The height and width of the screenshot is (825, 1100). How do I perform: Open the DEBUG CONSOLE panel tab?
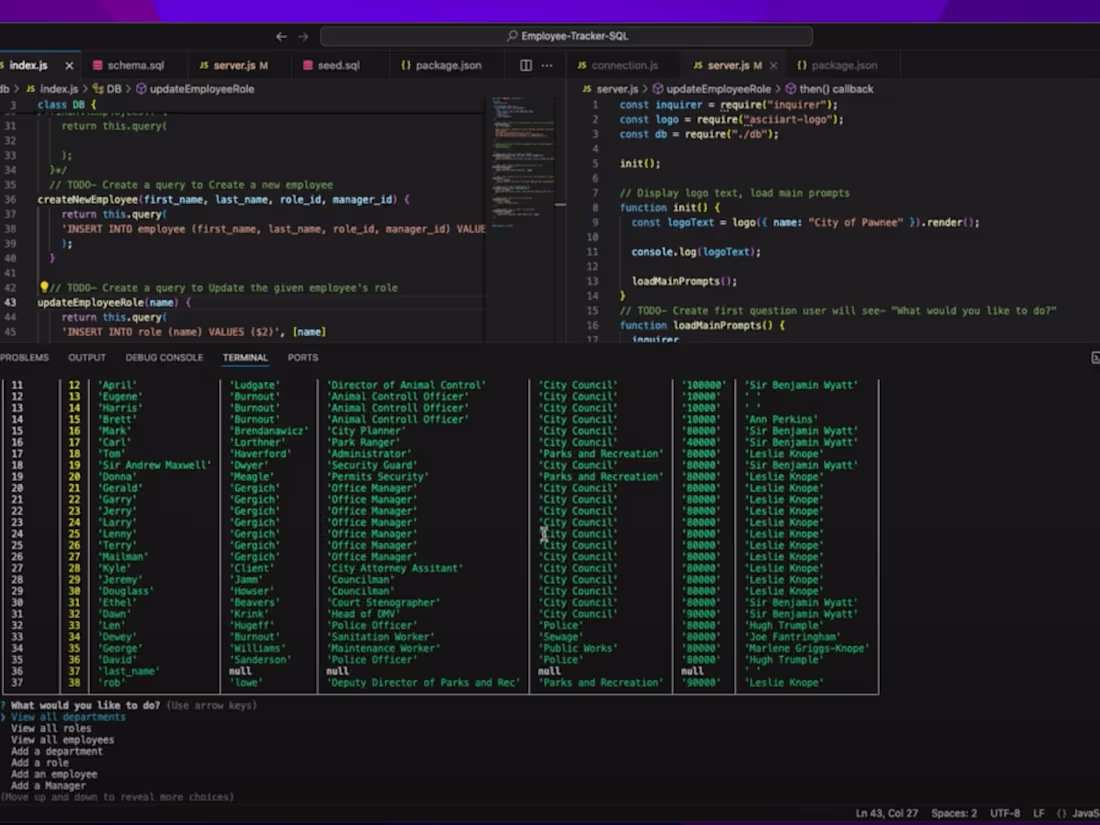click(x=164, y=358)
